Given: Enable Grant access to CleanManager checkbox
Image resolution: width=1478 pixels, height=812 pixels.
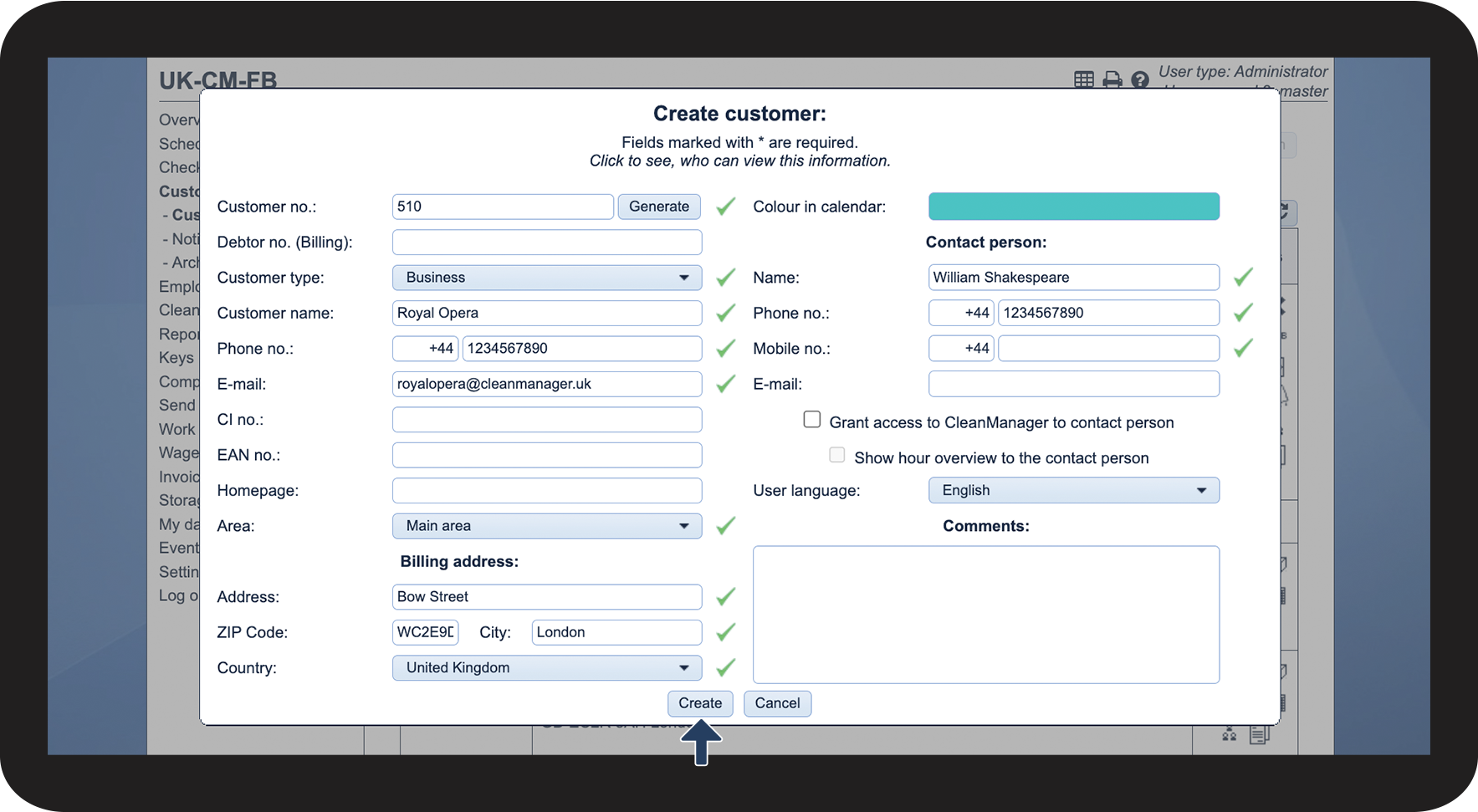Looking at the screenshot, I should [x=812, y=420].
